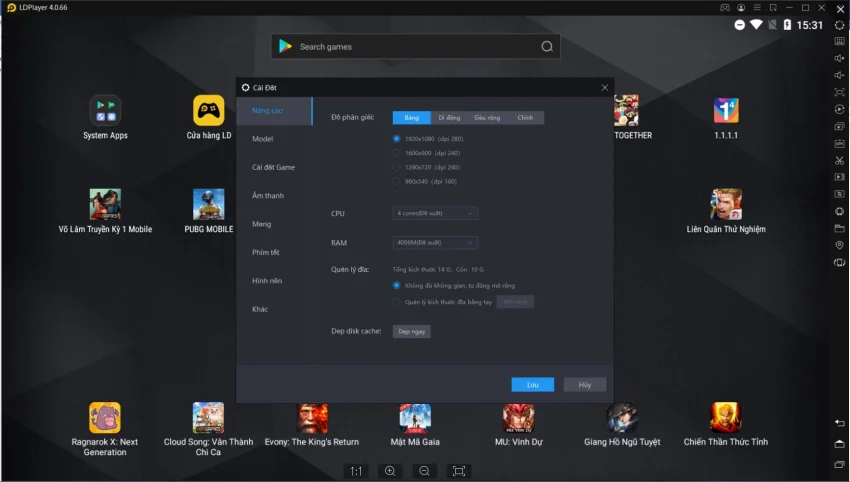Screen dimensions: 850x482
Task: Click the Search games input field
Action: click(416, 47)
